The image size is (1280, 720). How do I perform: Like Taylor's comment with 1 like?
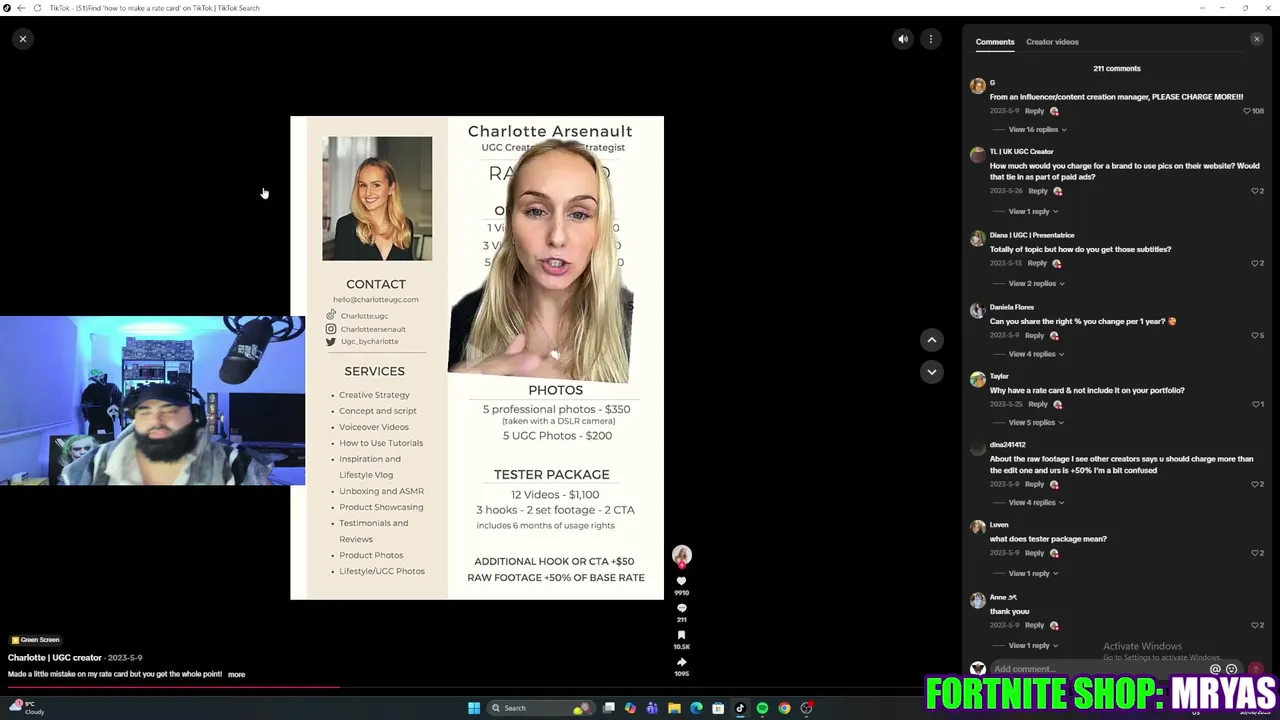pyautogui.click(x=1255, y=404)
